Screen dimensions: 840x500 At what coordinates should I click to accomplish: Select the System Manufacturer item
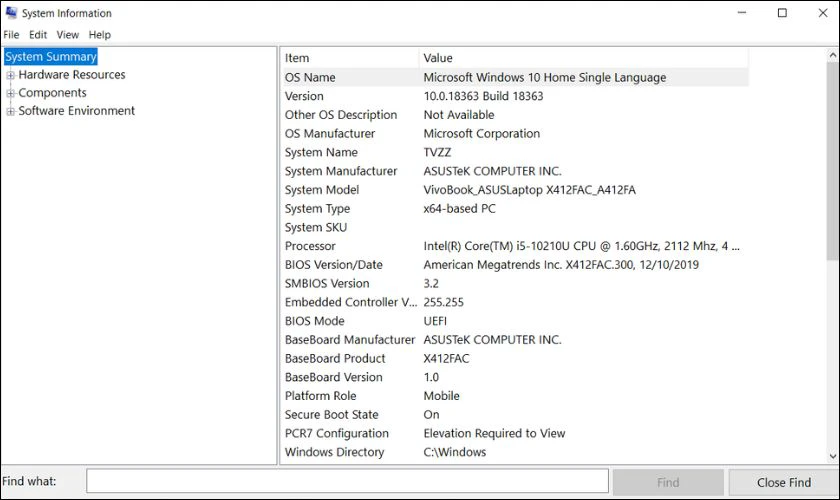tap(341, 171)
